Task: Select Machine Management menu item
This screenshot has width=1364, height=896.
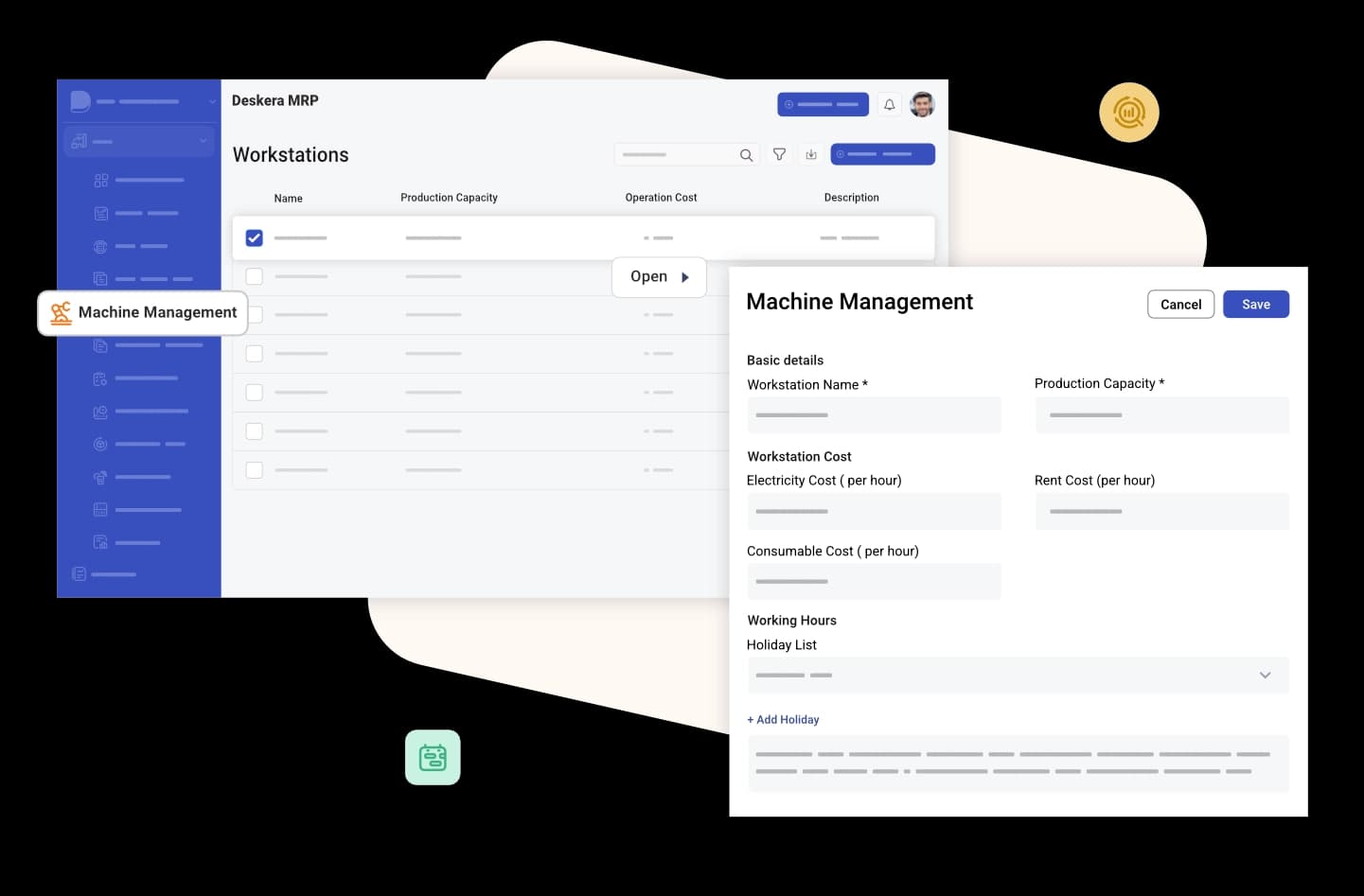Action: (157, 312)
